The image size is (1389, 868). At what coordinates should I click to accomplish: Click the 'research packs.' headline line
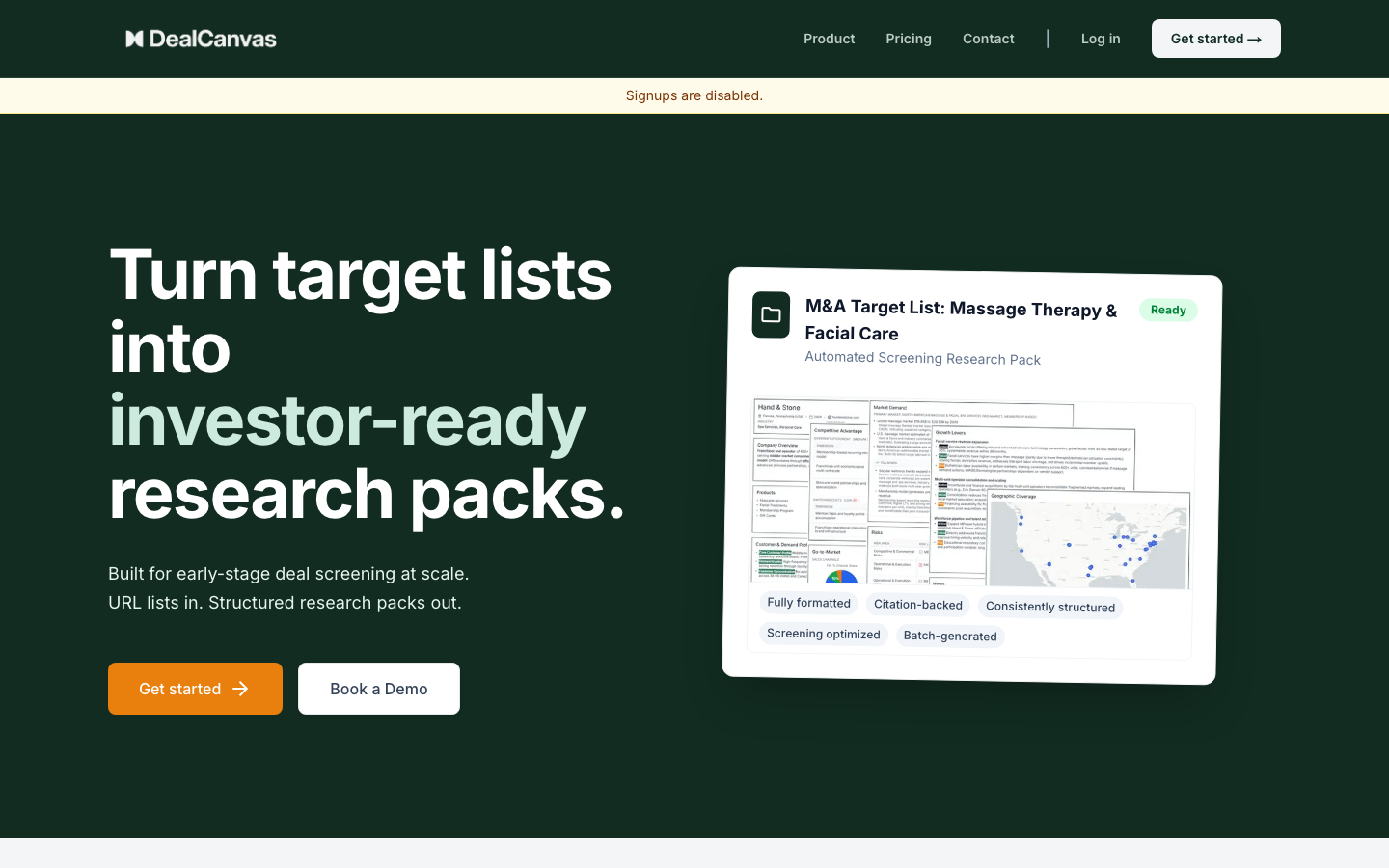(368, 494)
